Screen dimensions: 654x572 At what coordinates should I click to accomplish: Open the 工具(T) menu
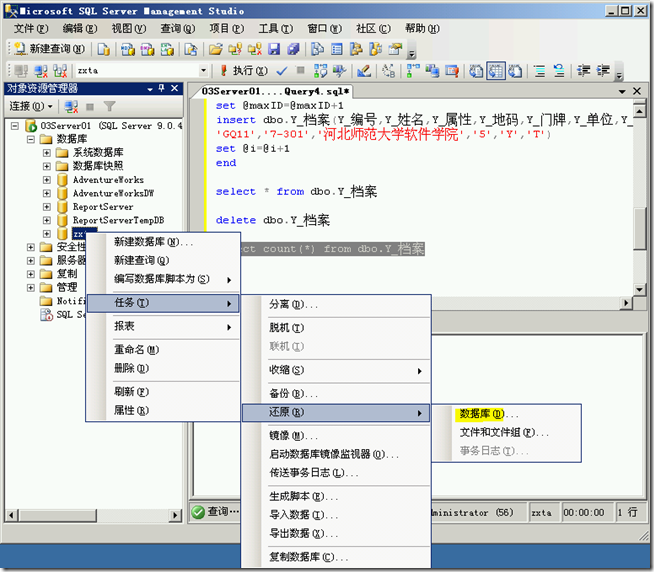[275, 28]
